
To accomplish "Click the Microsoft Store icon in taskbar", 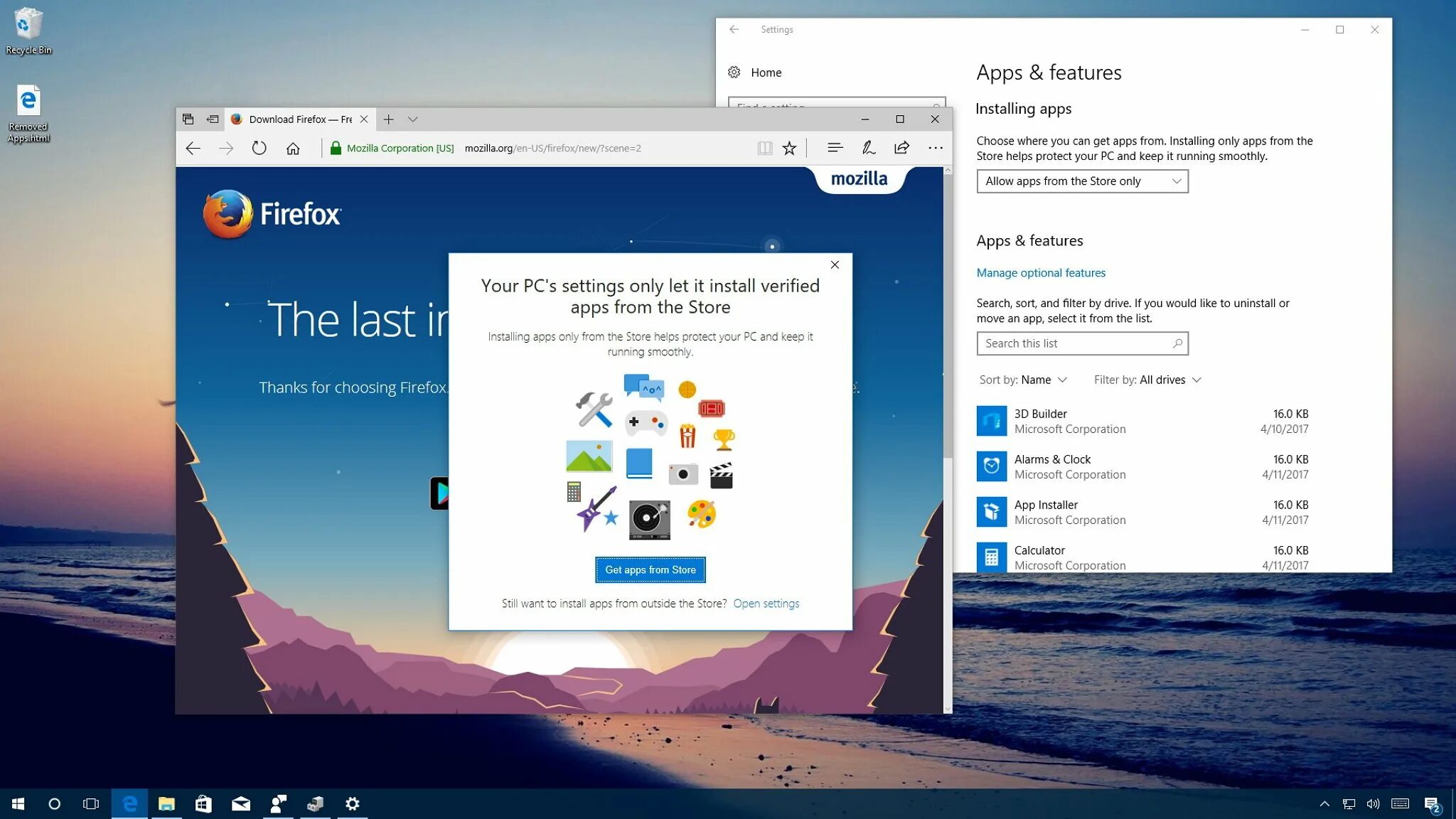I will 203,803.
